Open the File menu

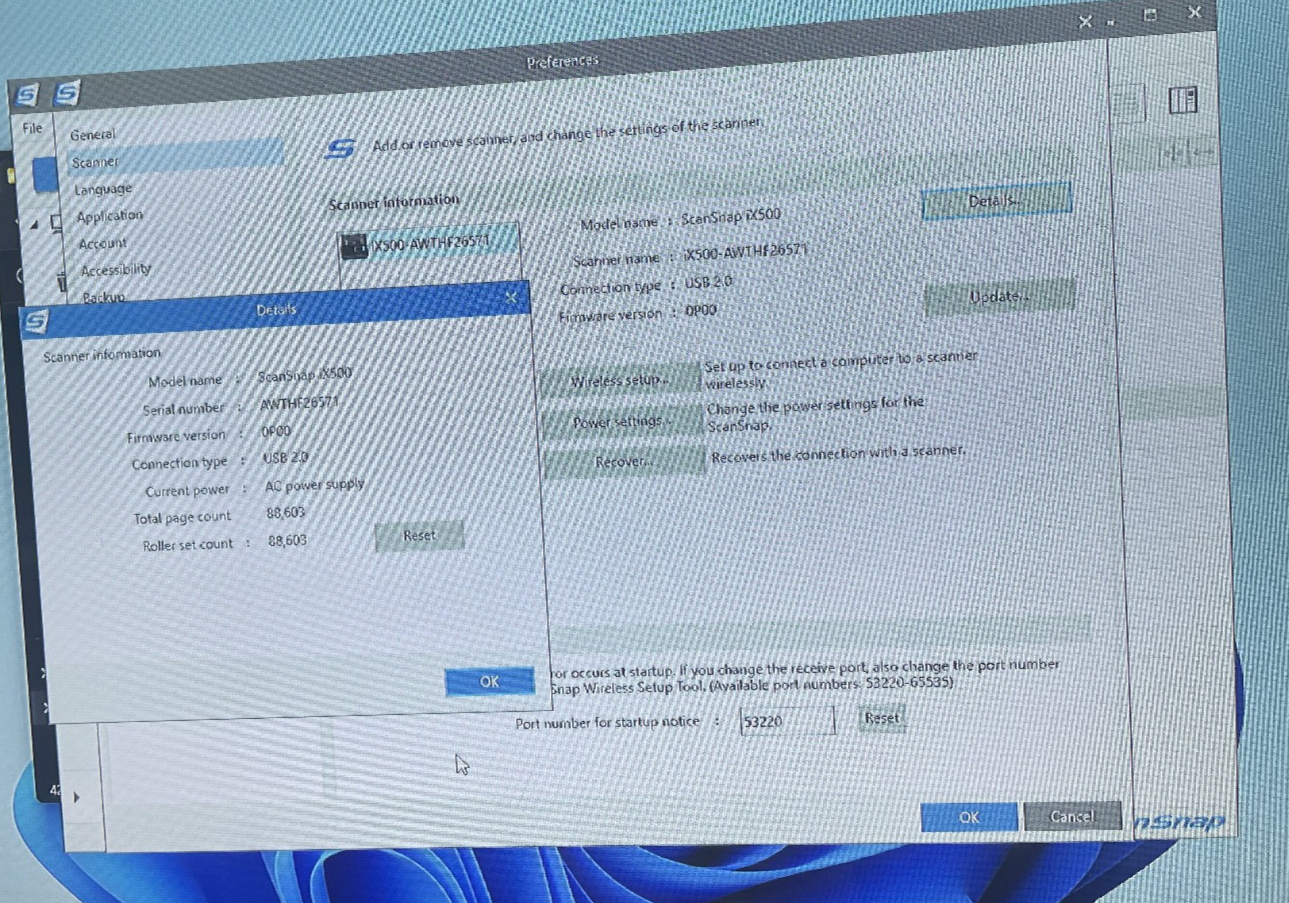click(x=32, y=128)
